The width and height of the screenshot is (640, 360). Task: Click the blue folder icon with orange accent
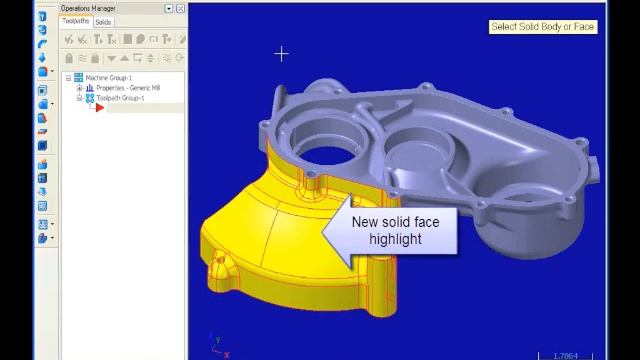(x=42, y=164)
